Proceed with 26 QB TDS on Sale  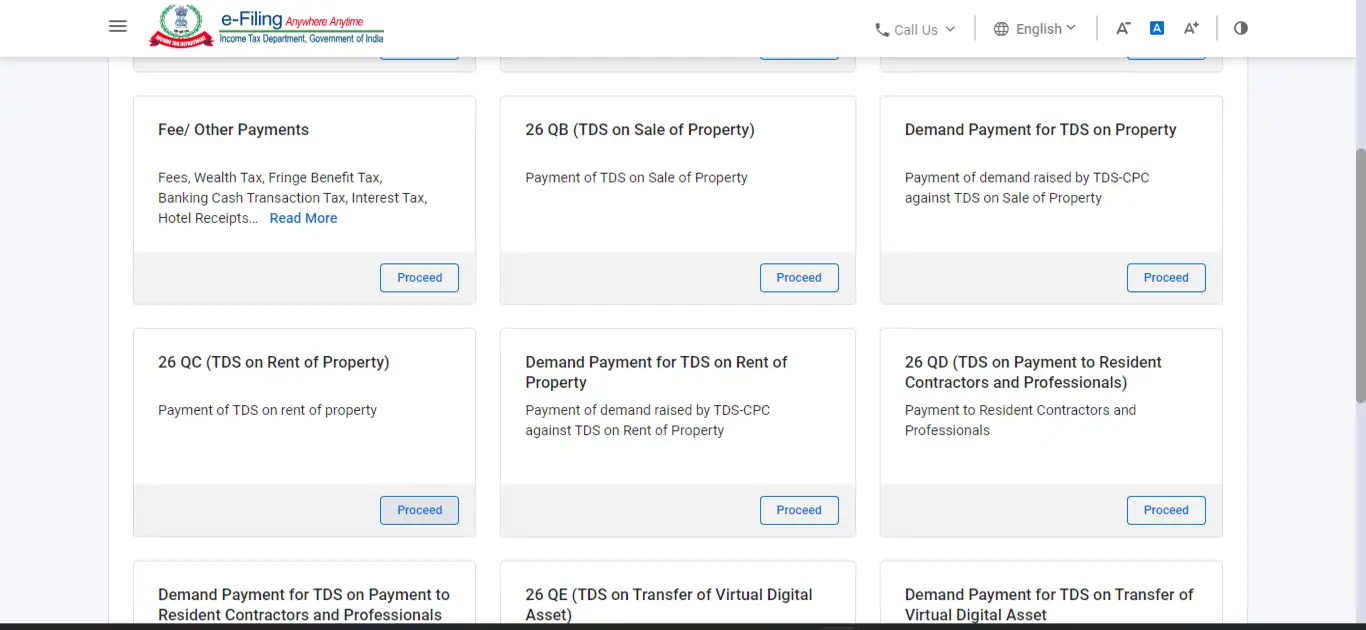coord(799,278)
